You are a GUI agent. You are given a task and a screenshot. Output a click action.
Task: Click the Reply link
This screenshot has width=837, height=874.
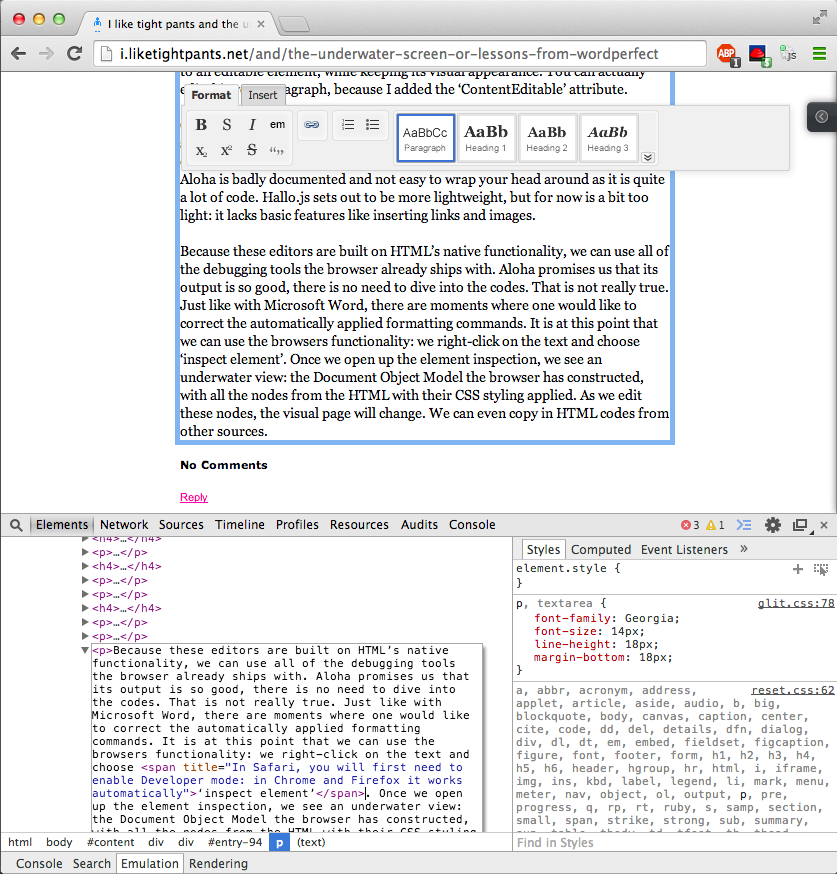point(193,497)
